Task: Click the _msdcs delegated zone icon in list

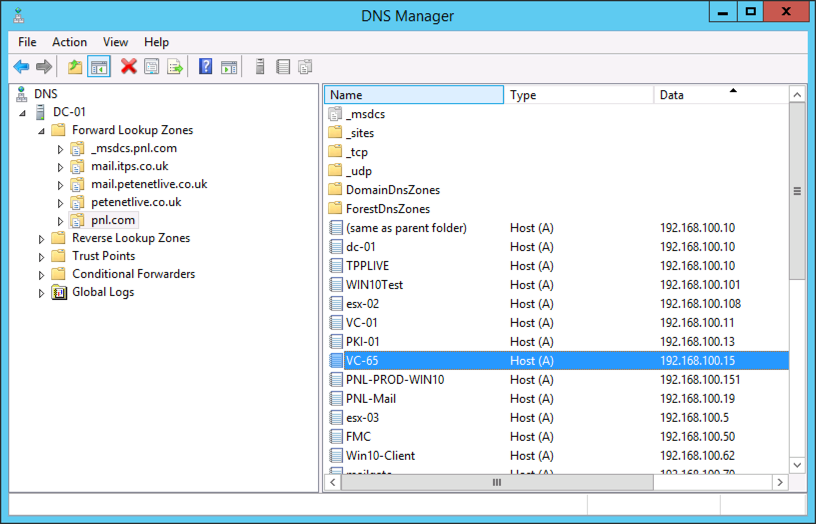Action: click(336, 114)
